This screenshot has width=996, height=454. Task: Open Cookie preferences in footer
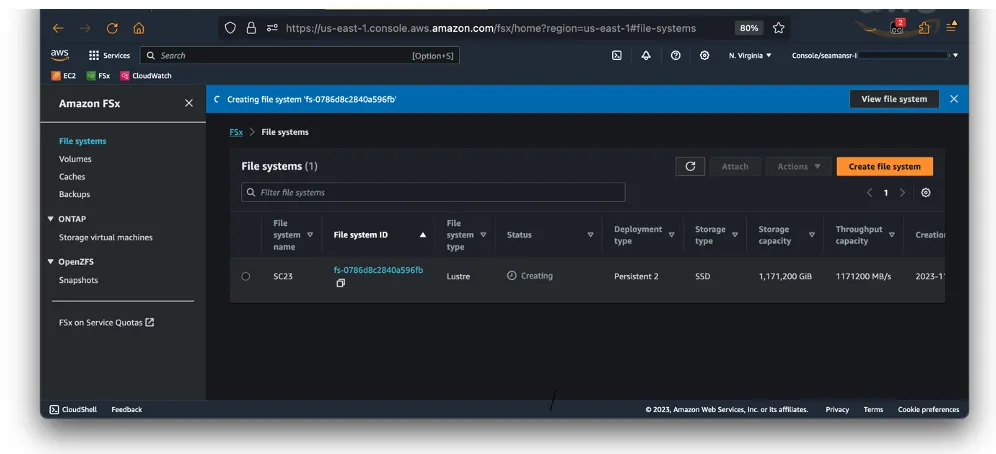[x=928, y=410]
